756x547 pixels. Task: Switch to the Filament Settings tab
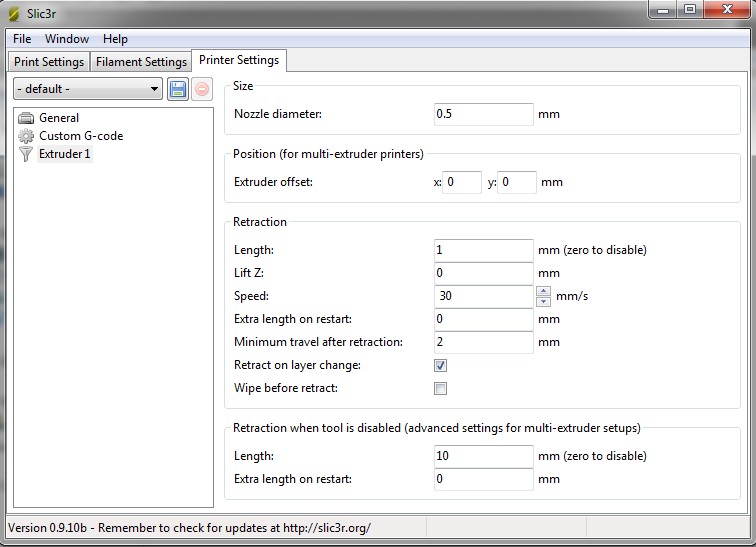(x=141, y=62)
